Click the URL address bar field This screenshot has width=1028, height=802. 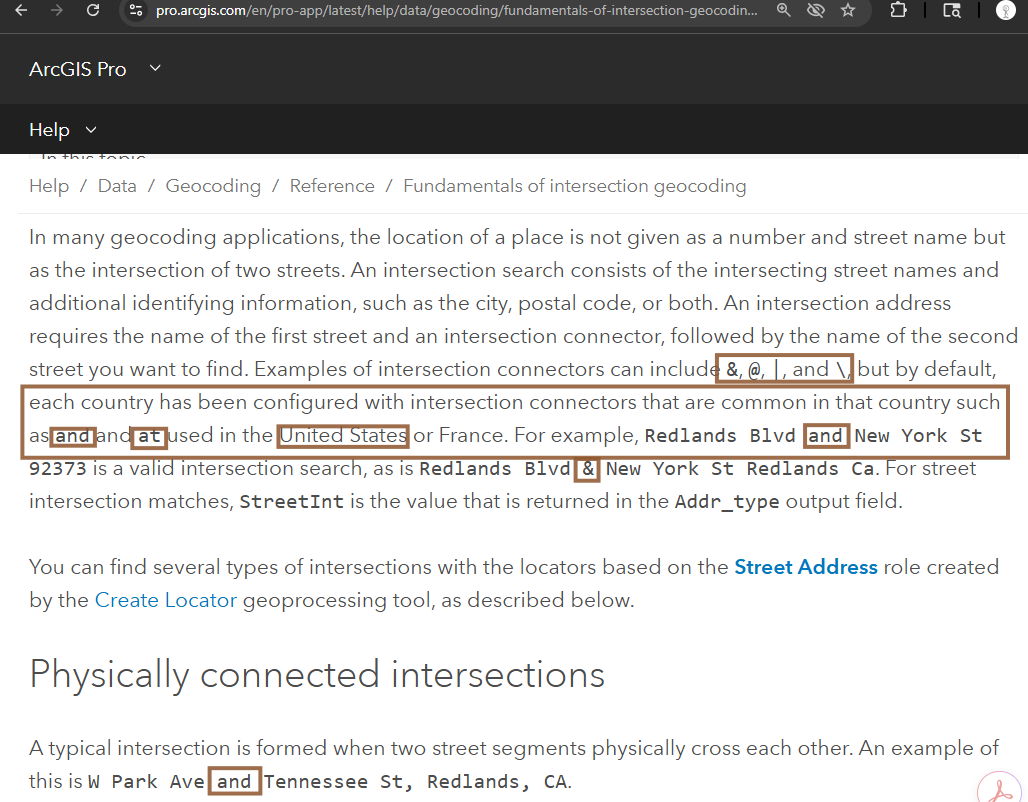pyautogui.click(x=450, y=11)
